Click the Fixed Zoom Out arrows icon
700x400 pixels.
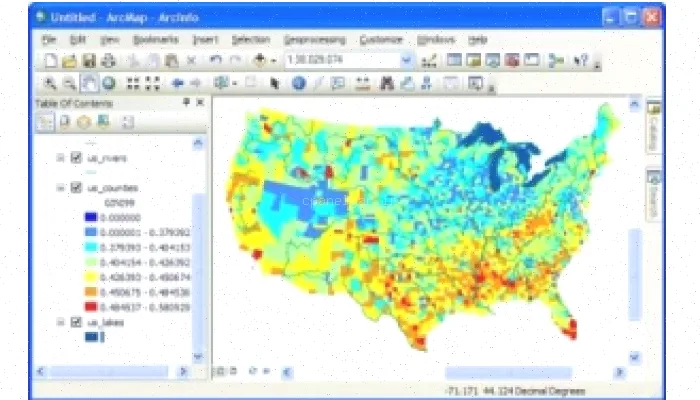pyautogui.click(x=152, y=83)
